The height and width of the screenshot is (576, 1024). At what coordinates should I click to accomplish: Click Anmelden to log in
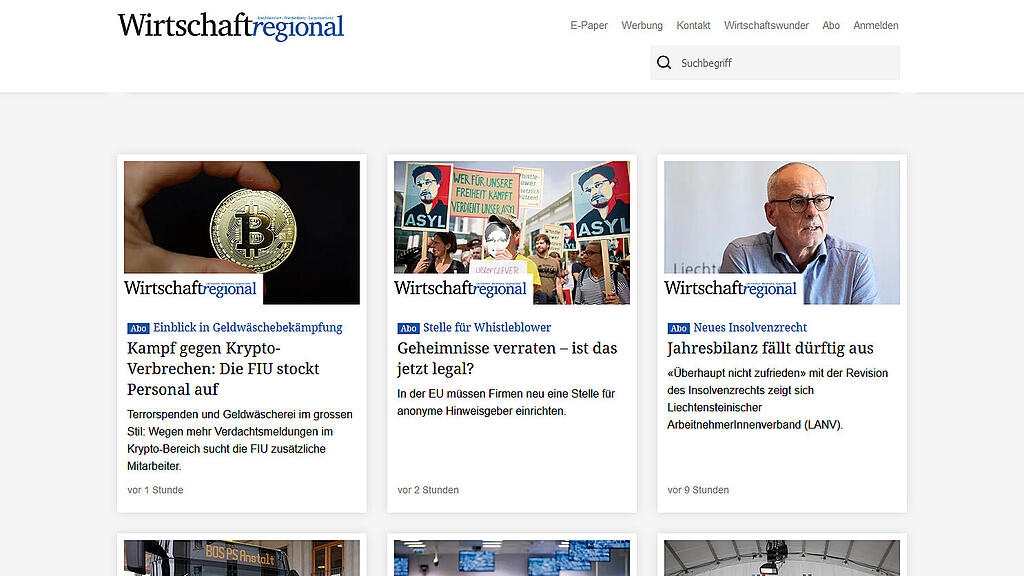[875, 25]
